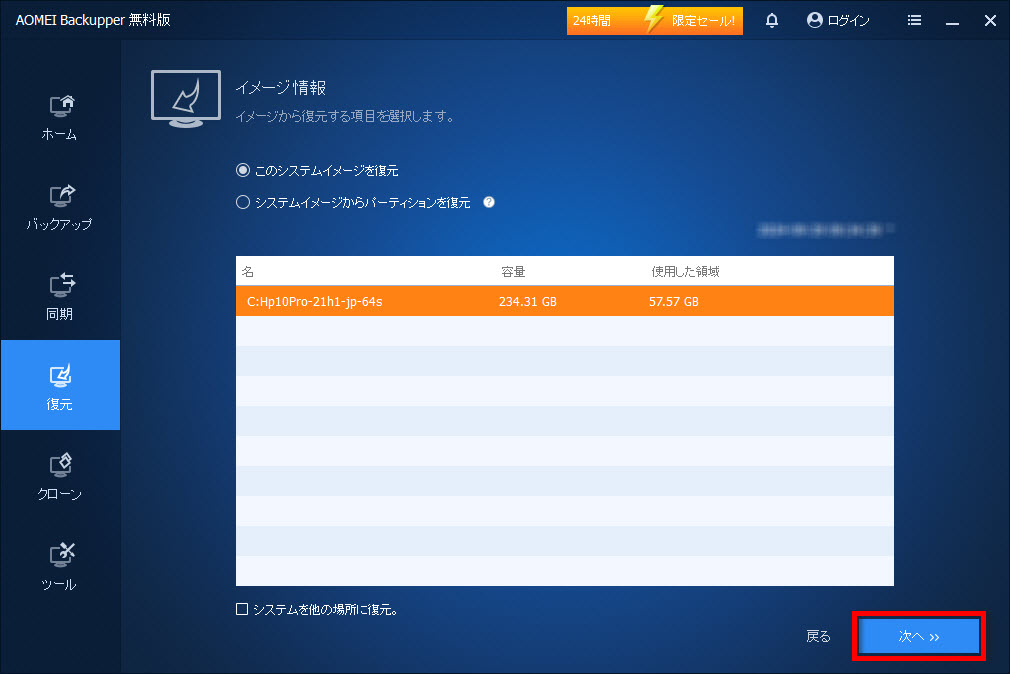The width and height of the screenshot is (1010, 674).
Task: Open the hamburger menu in title bar
Action: tap(914, 20)
